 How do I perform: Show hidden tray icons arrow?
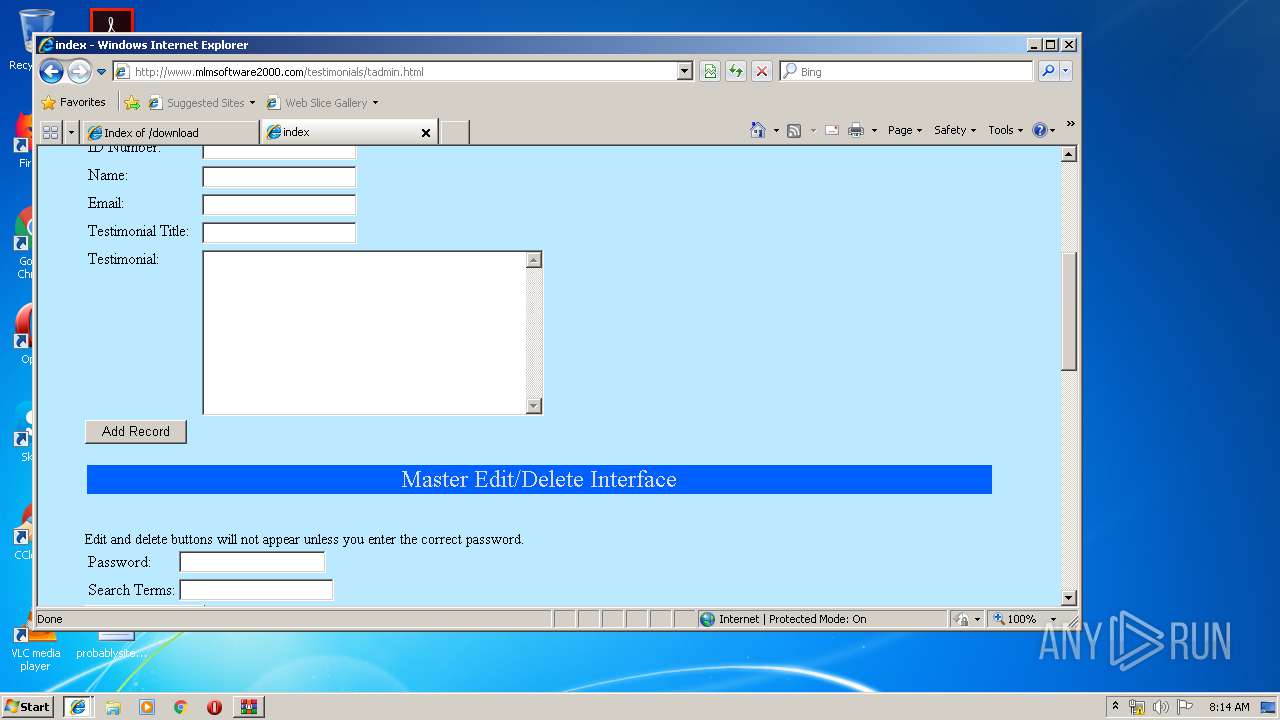(x=1116, y=707)
